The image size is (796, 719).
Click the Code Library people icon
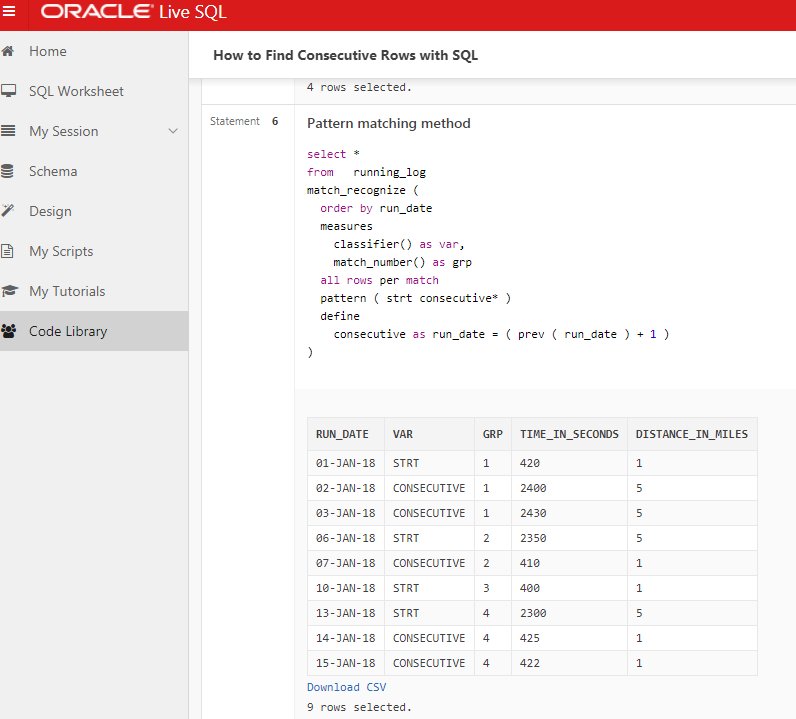pyautogui.click(x=9, y=331)
